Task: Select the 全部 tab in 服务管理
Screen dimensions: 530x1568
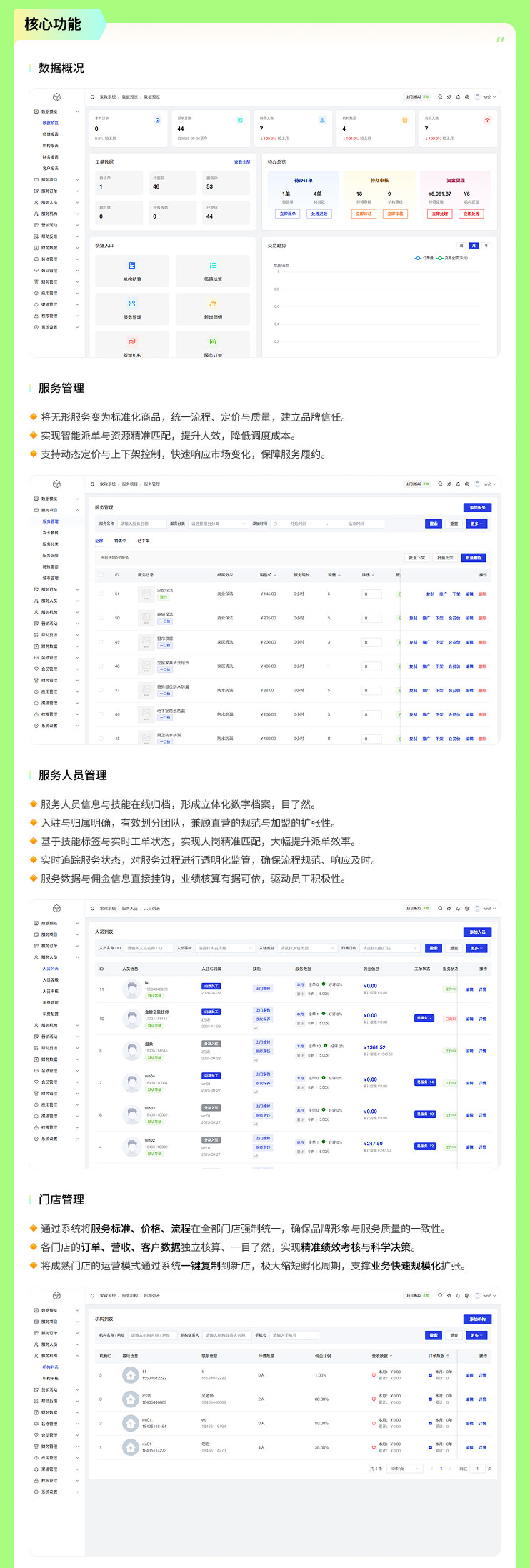Action: pos(99,541)
